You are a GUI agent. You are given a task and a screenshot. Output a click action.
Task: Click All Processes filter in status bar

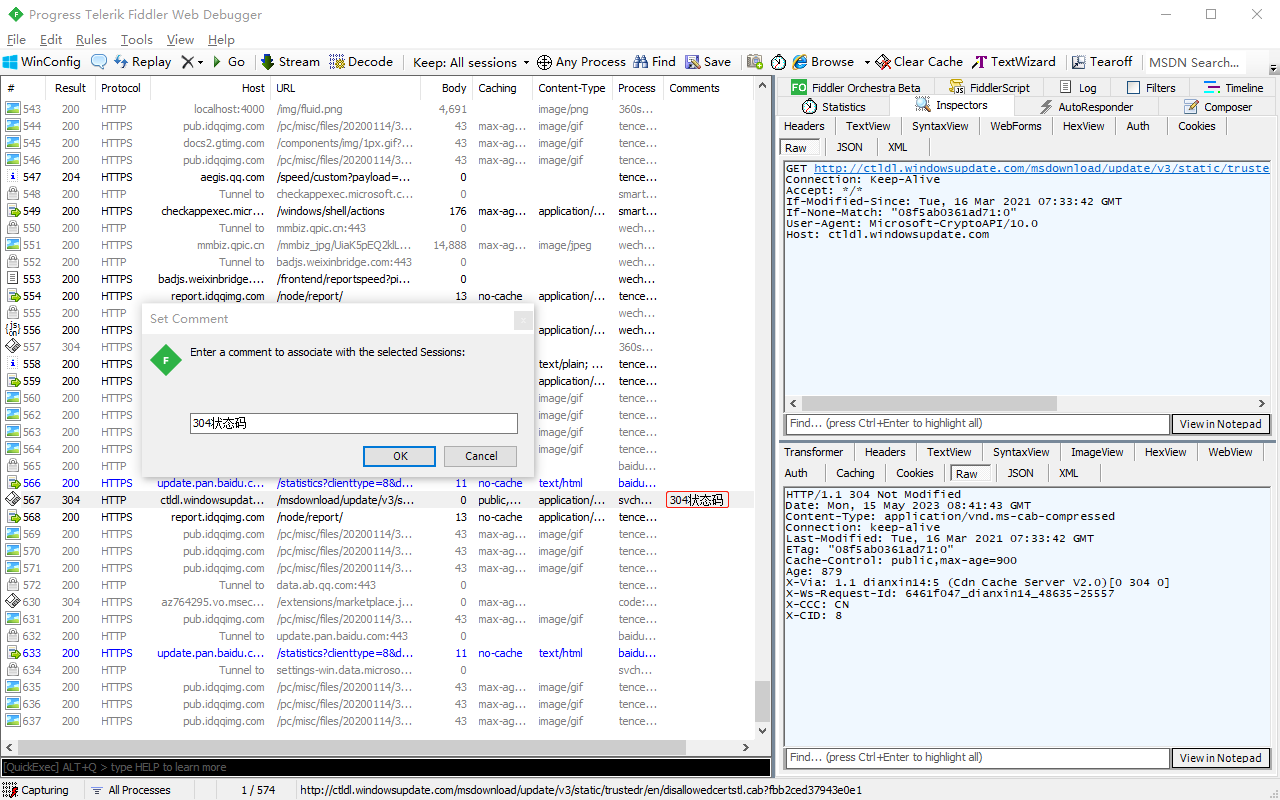(x=130, y=790)
